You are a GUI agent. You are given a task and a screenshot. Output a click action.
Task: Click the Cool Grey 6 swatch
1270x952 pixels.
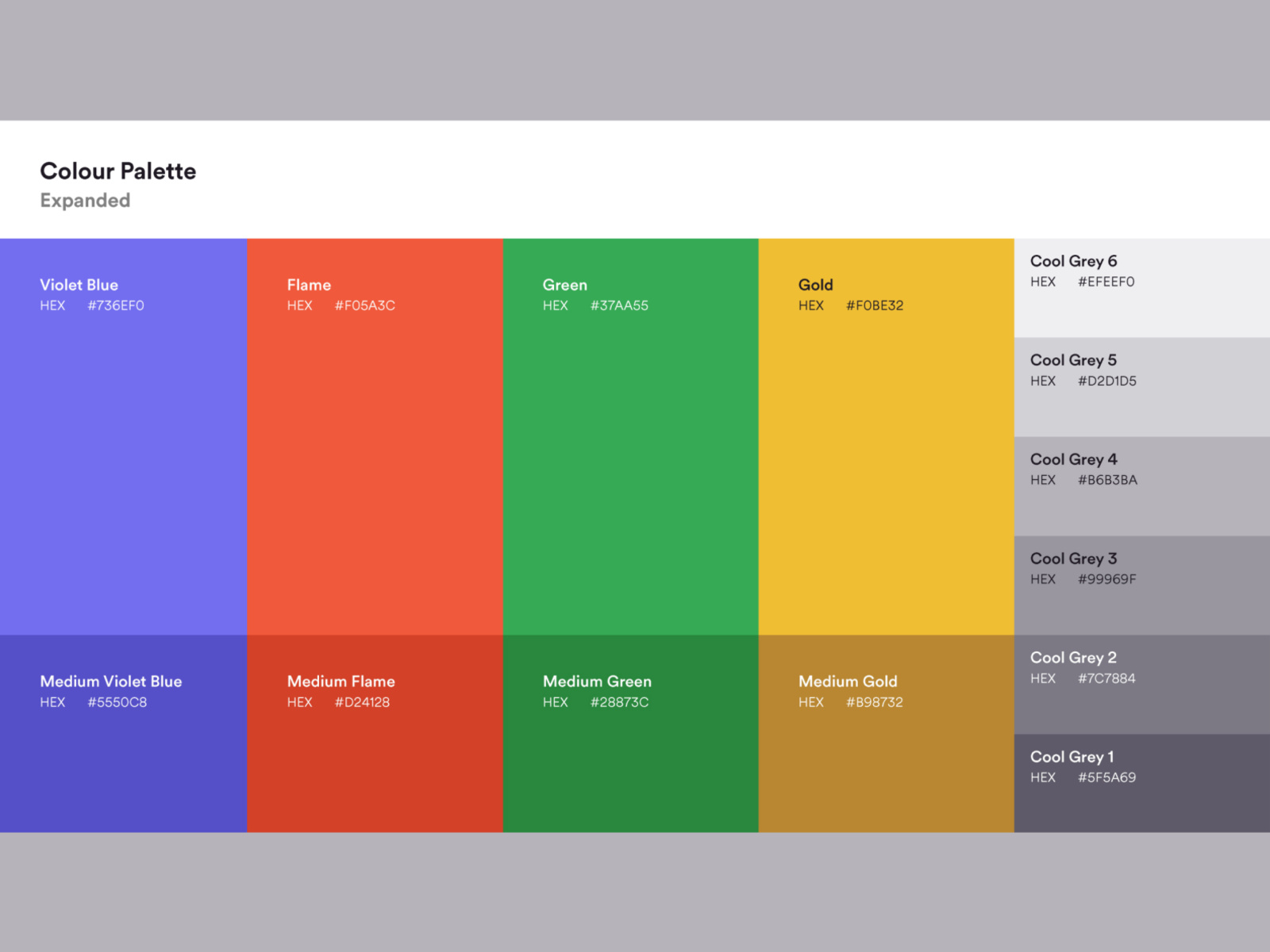[x=1141, y=309]
